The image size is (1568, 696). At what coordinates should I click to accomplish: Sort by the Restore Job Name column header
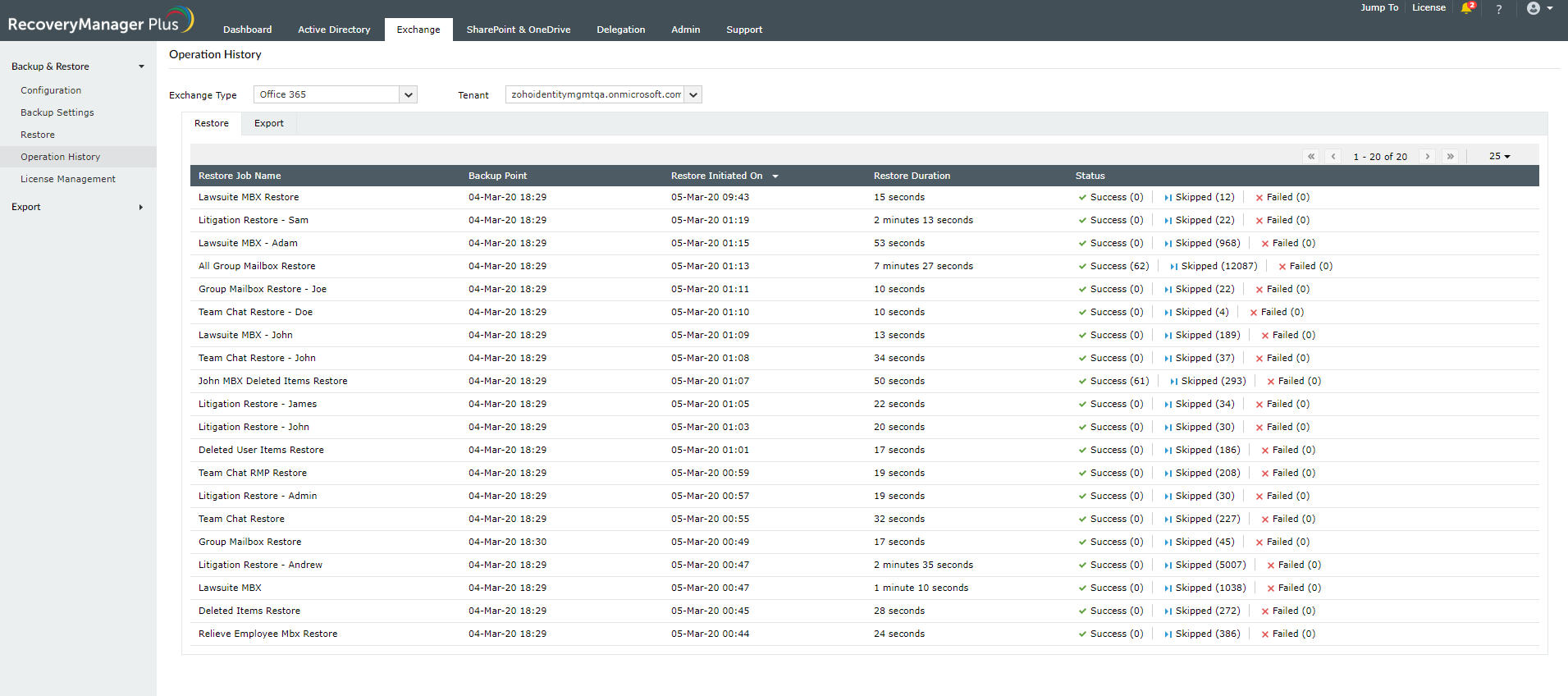click(x=240, y=176)
